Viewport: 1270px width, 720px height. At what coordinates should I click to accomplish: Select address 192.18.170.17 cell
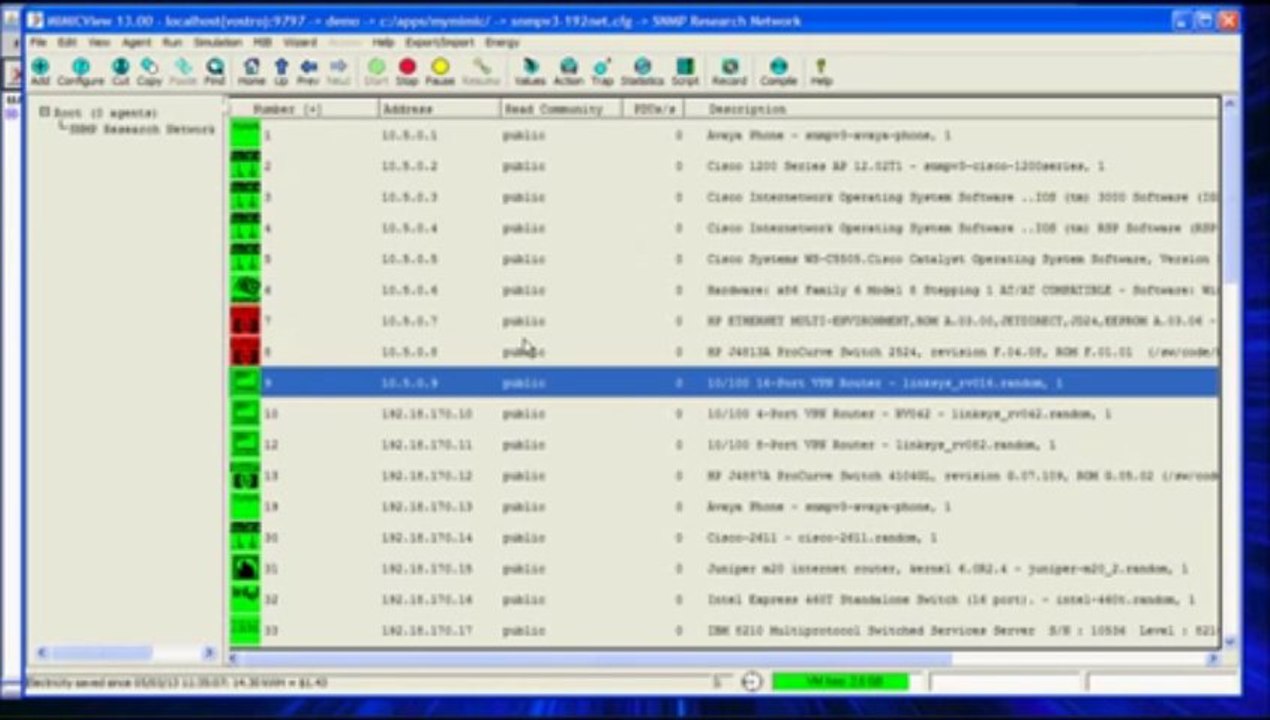point(427,631)
